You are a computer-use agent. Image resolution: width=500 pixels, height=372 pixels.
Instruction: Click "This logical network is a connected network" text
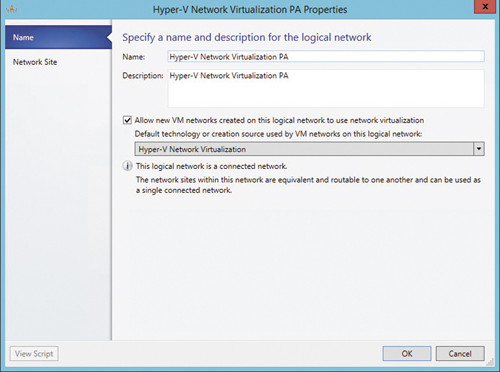[x=211, y=166]
